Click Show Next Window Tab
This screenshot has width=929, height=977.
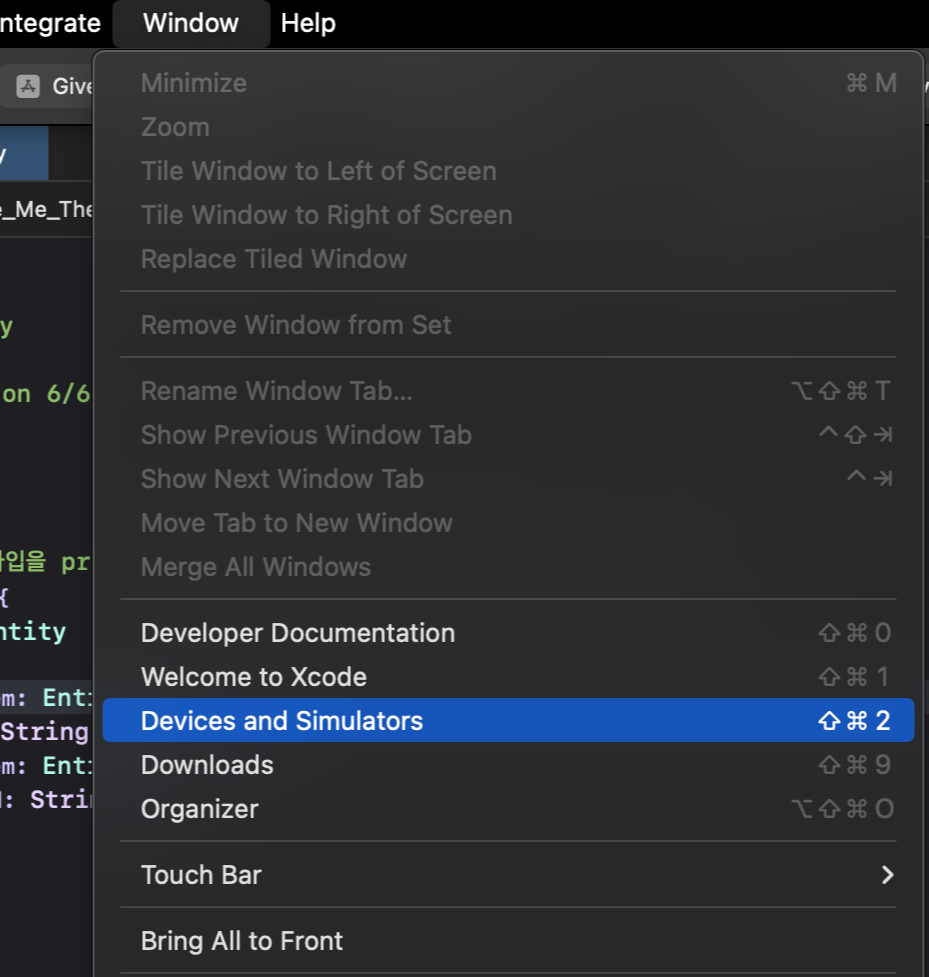pyautogui.click(x=508, y=479)
